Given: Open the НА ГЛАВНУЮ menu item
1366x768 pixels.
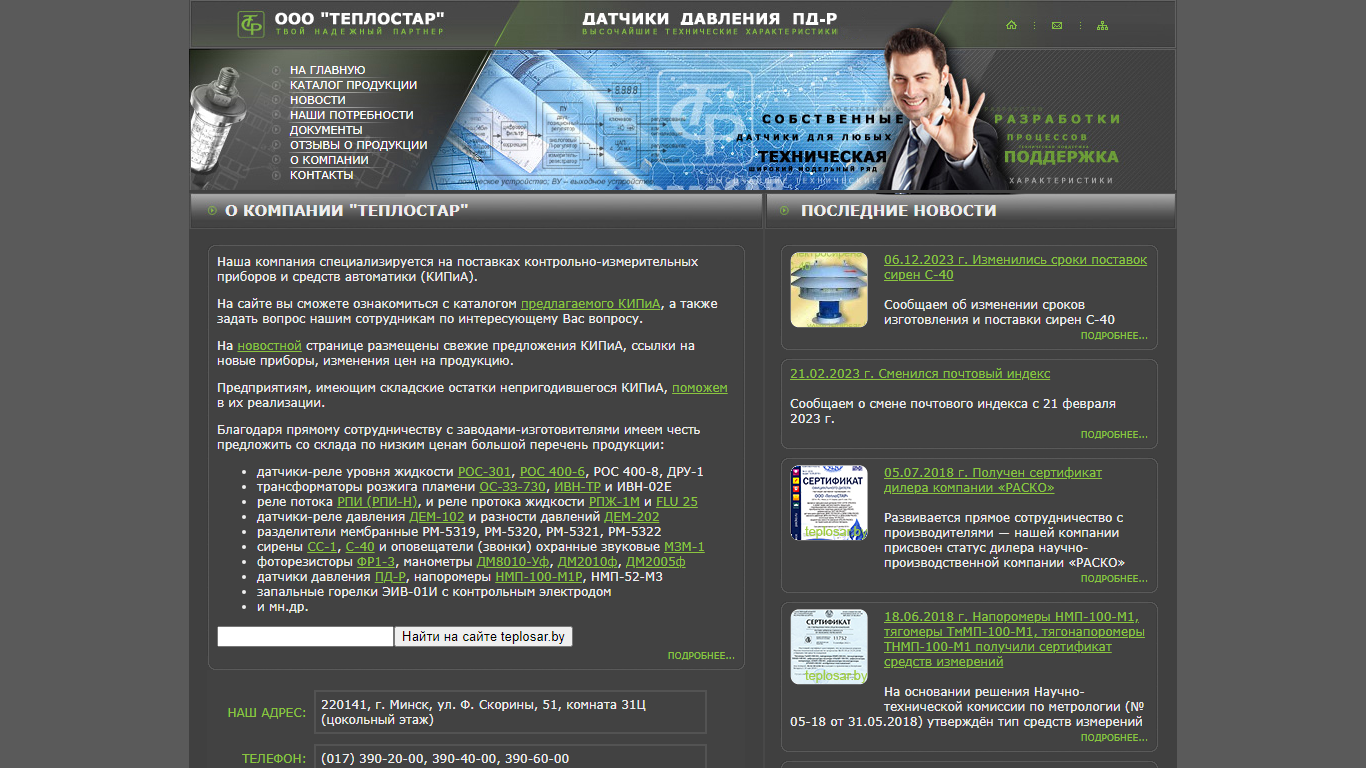Looking at the screenshot, I should point(327,70).
